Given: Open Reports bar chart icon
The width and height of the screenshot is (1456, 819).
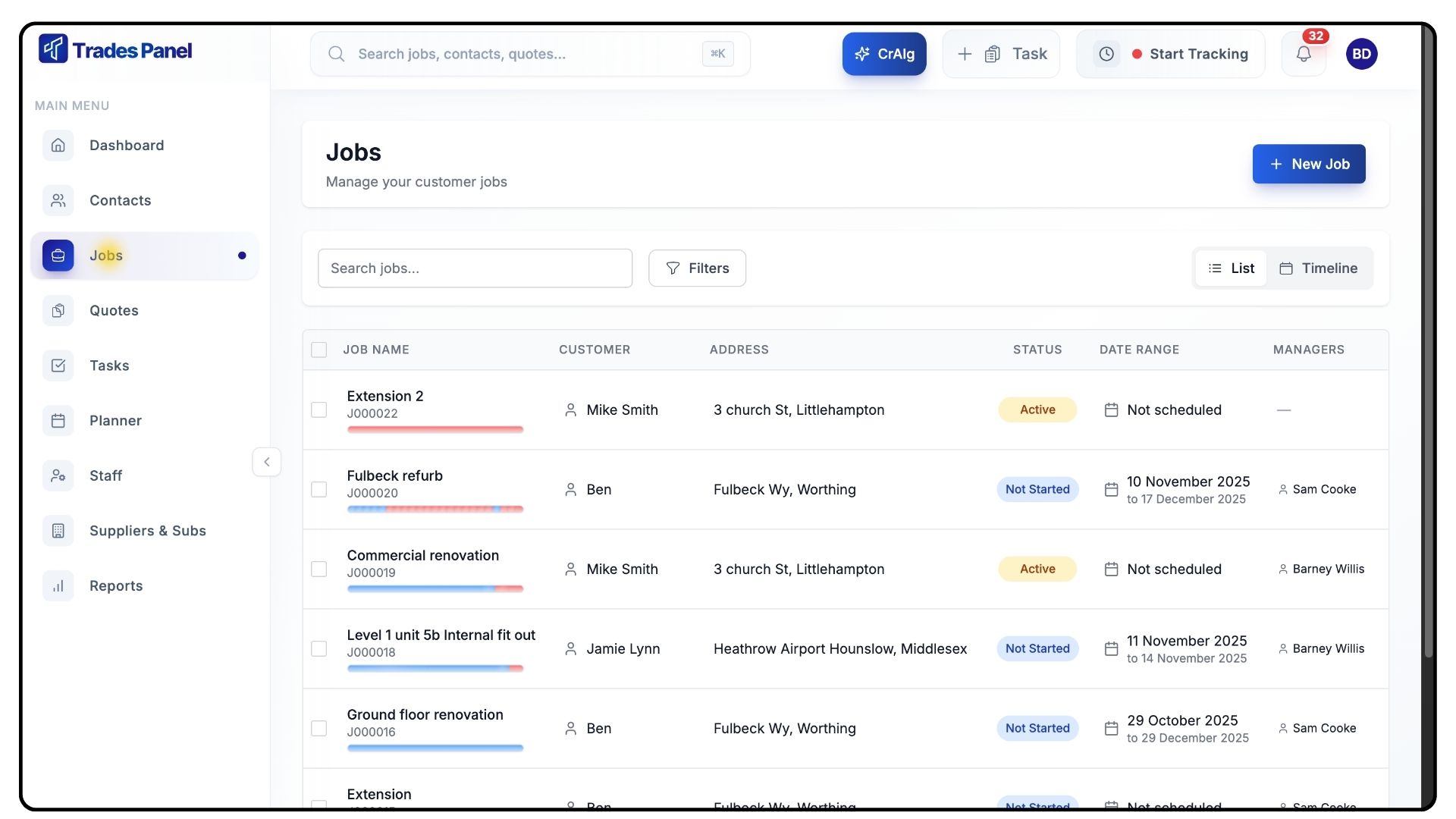Looking at the screenshot, I should click(x=58, y=586).
